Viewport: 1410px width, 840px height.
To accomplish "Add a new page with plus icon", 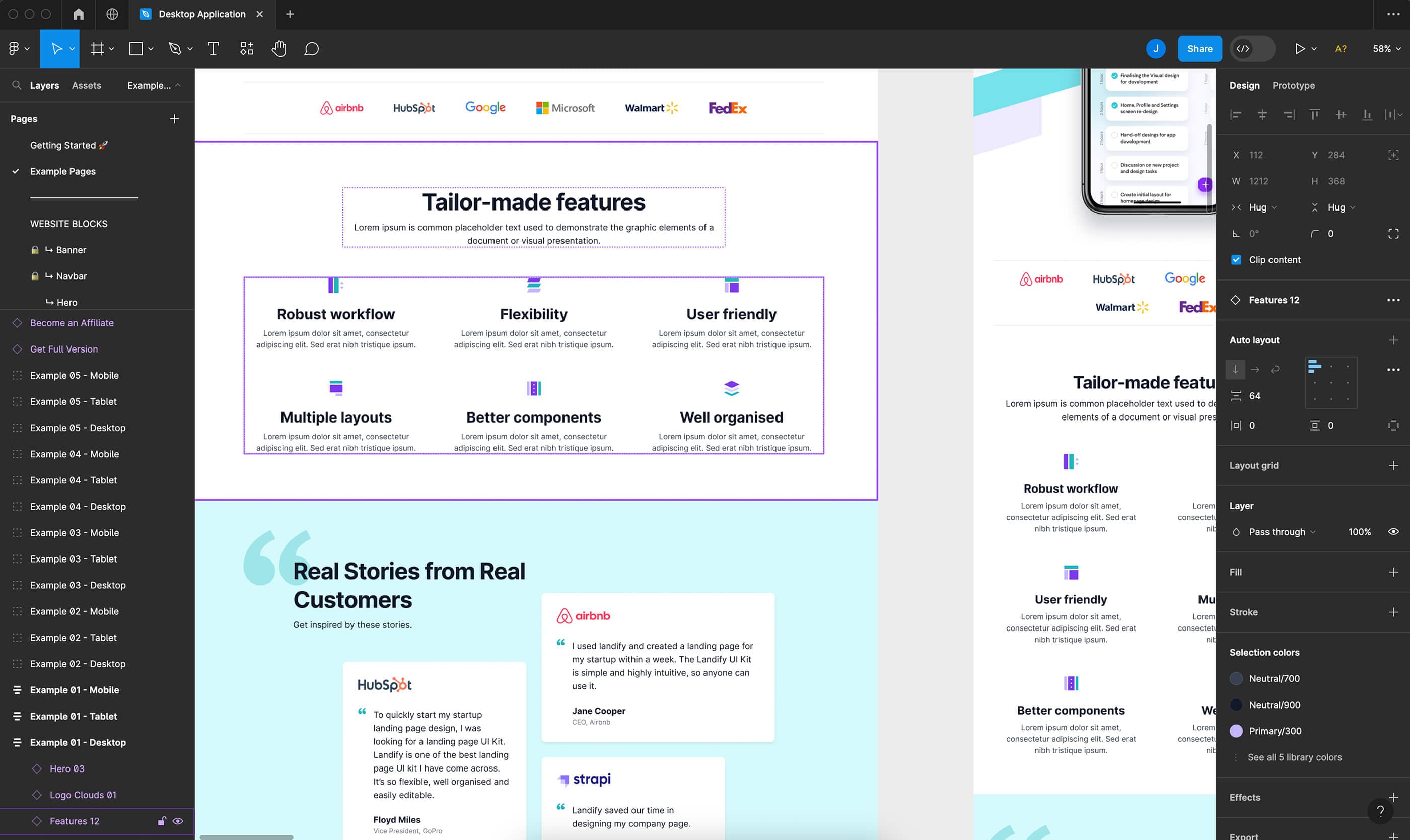I will click(174, 119).
